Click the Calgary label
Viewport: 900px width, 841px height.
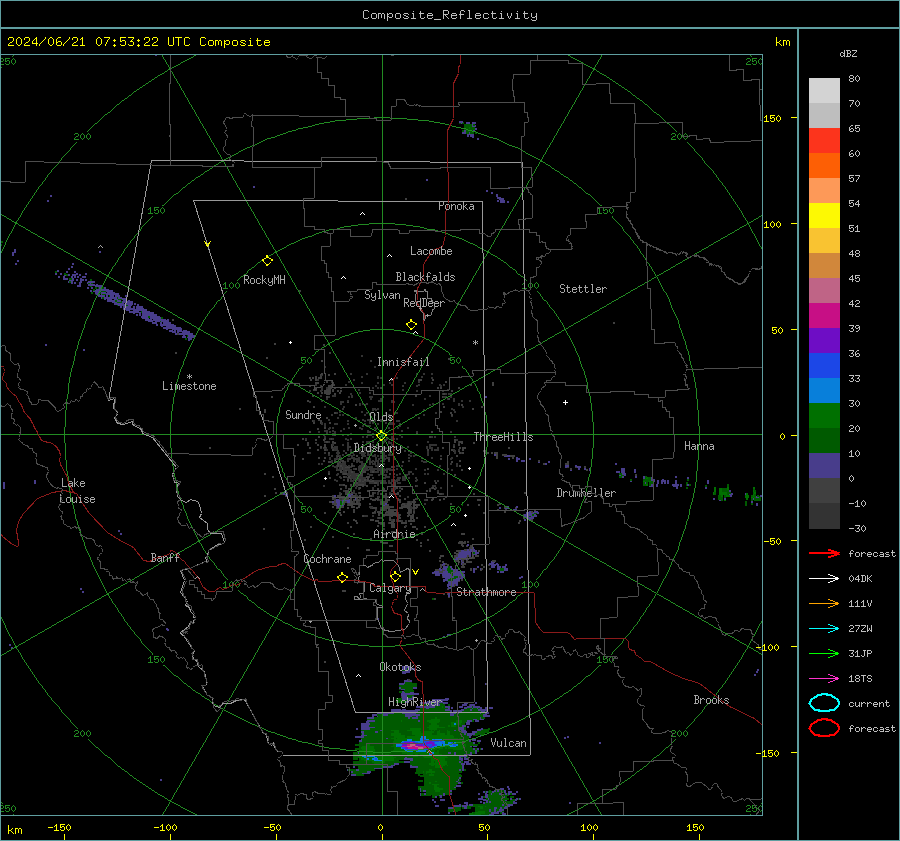click(390, 588)
